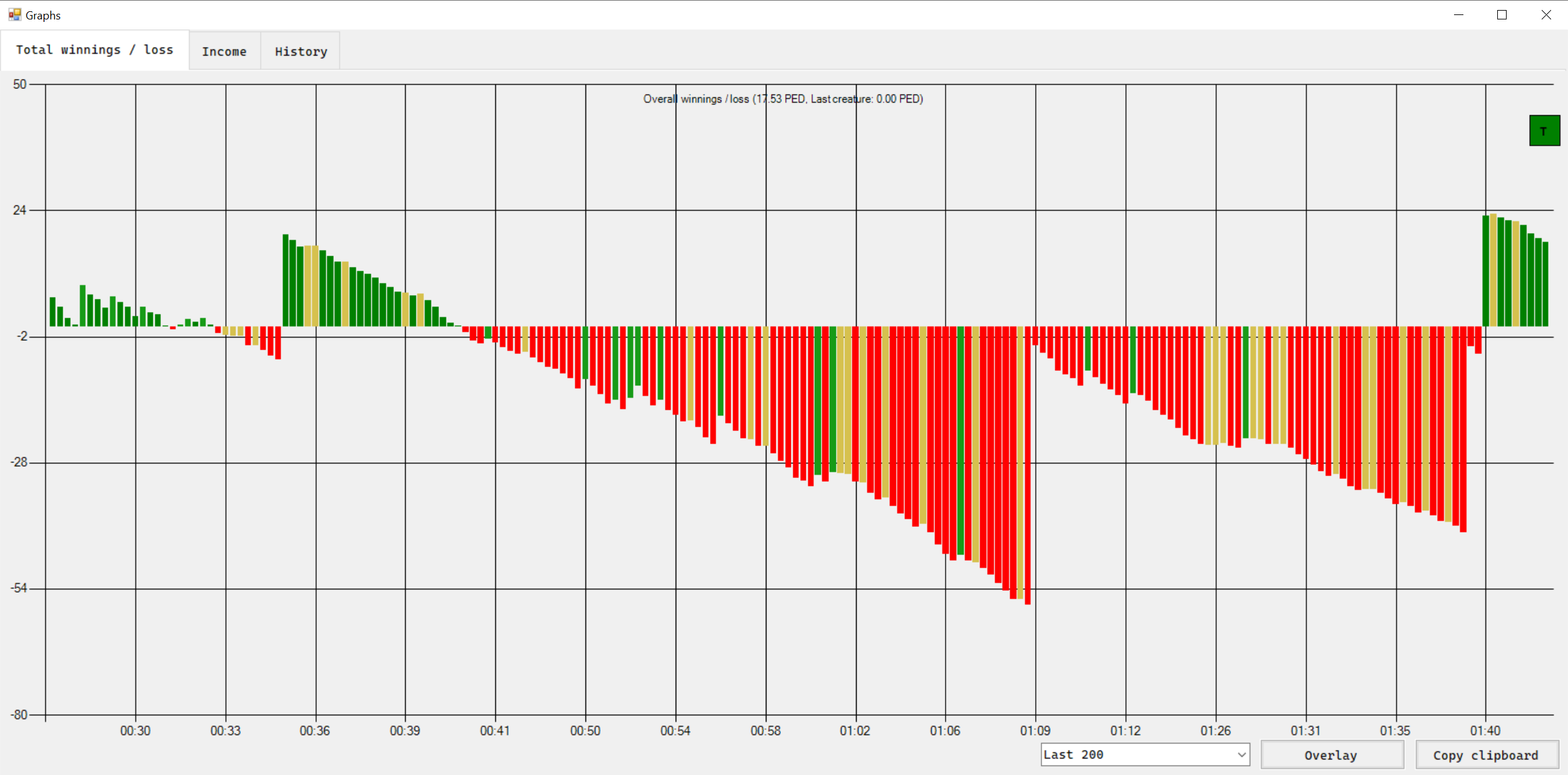Click the 00:36 time axis label

coord(315,731)
